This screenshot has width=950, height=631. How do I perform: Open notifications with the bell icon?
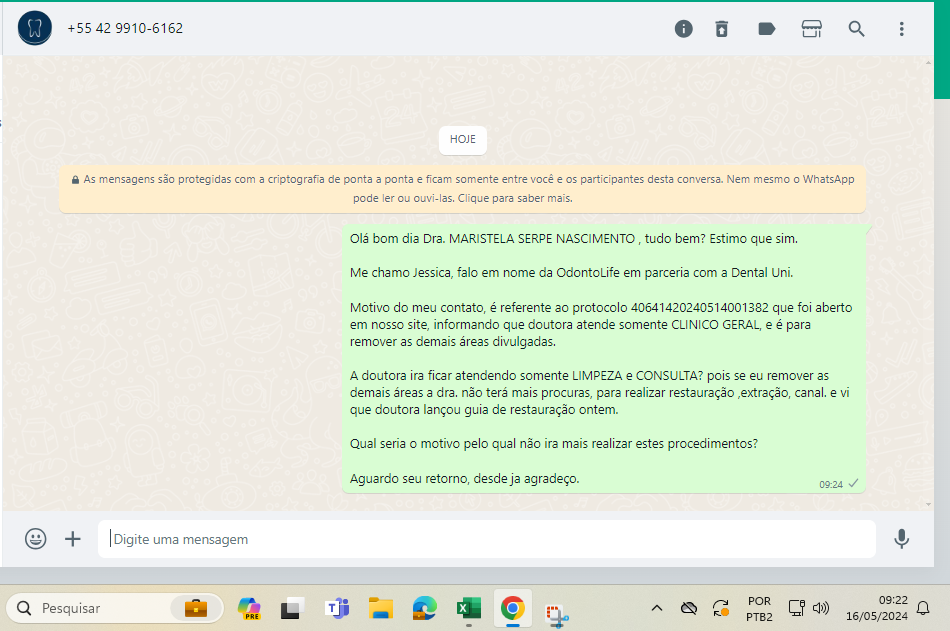pos(923,608)
